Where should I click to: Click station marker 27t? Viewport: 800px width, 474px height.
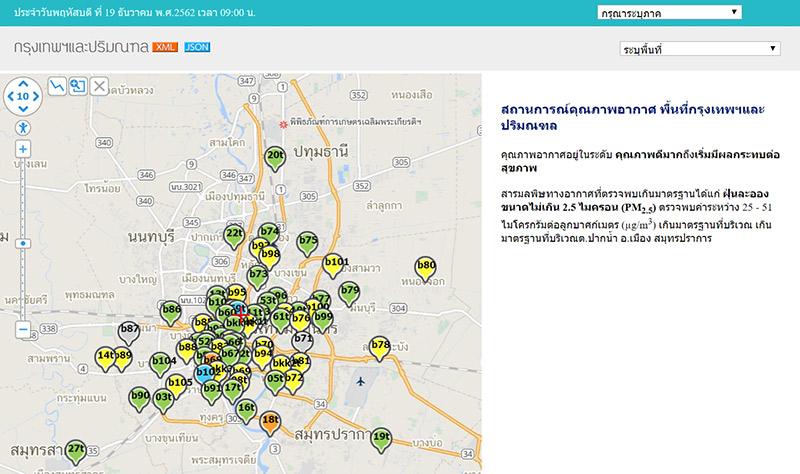pyautogui.click(x=76, y=452)
